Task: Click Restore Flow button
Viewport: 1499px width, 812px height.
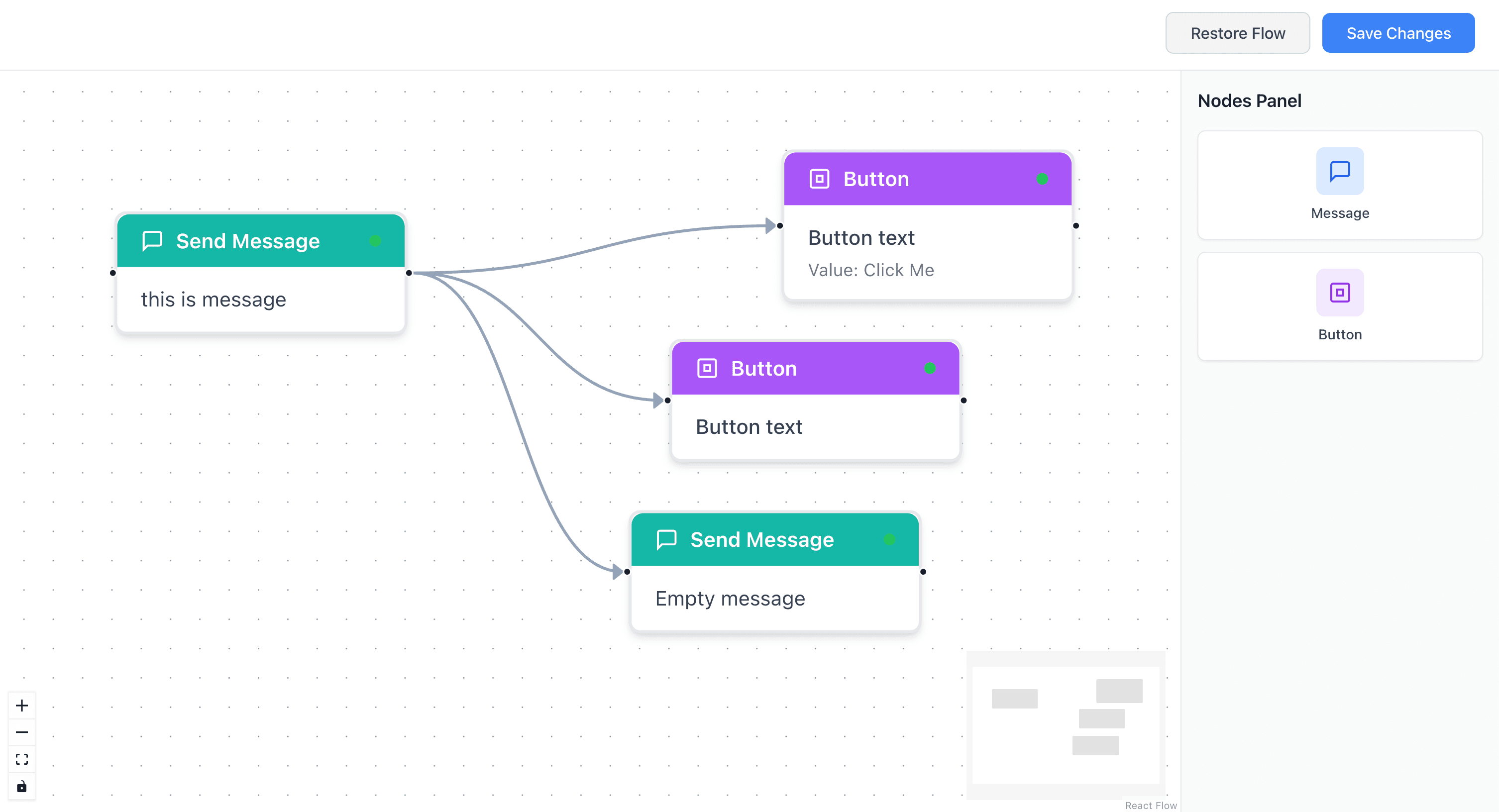Action: pyautogui.click(x=1237, y=33)
